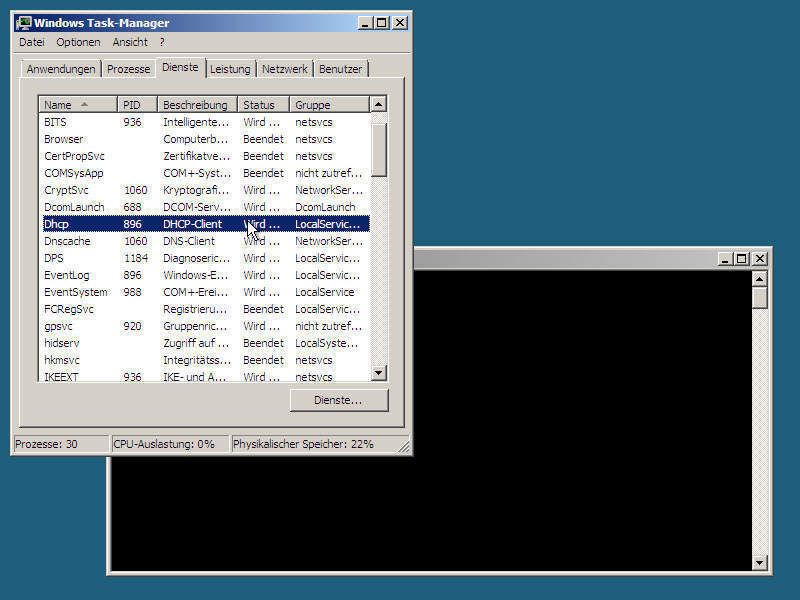Select the DcomLaunch service row
This screenshot has height=600, width=800.
[x=206, y=207]
